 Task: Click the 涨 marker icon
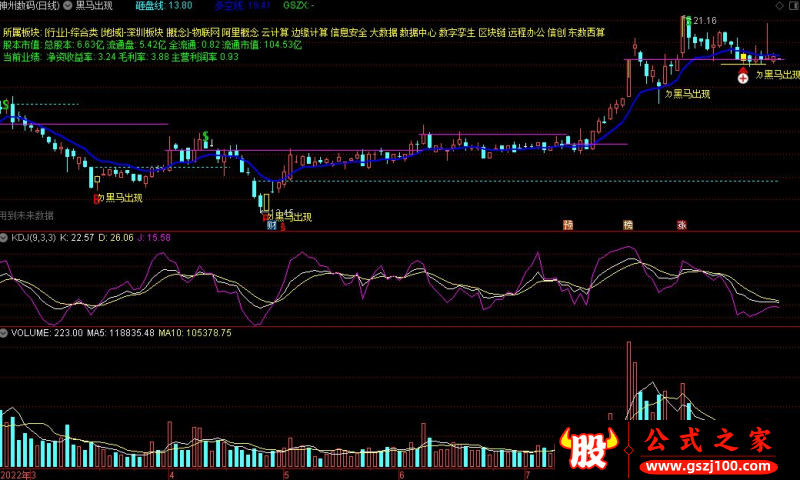682,225
